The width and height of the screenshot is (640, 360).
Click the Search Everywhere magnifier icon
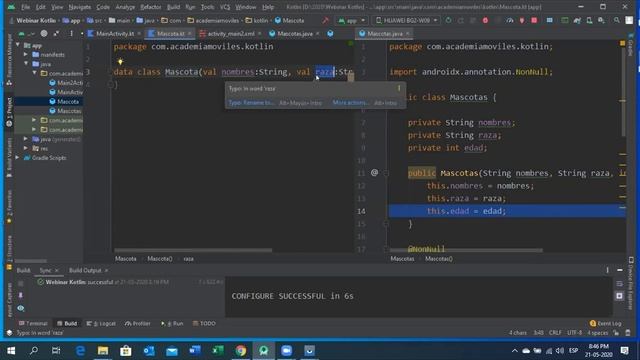[x=617, y=20]
